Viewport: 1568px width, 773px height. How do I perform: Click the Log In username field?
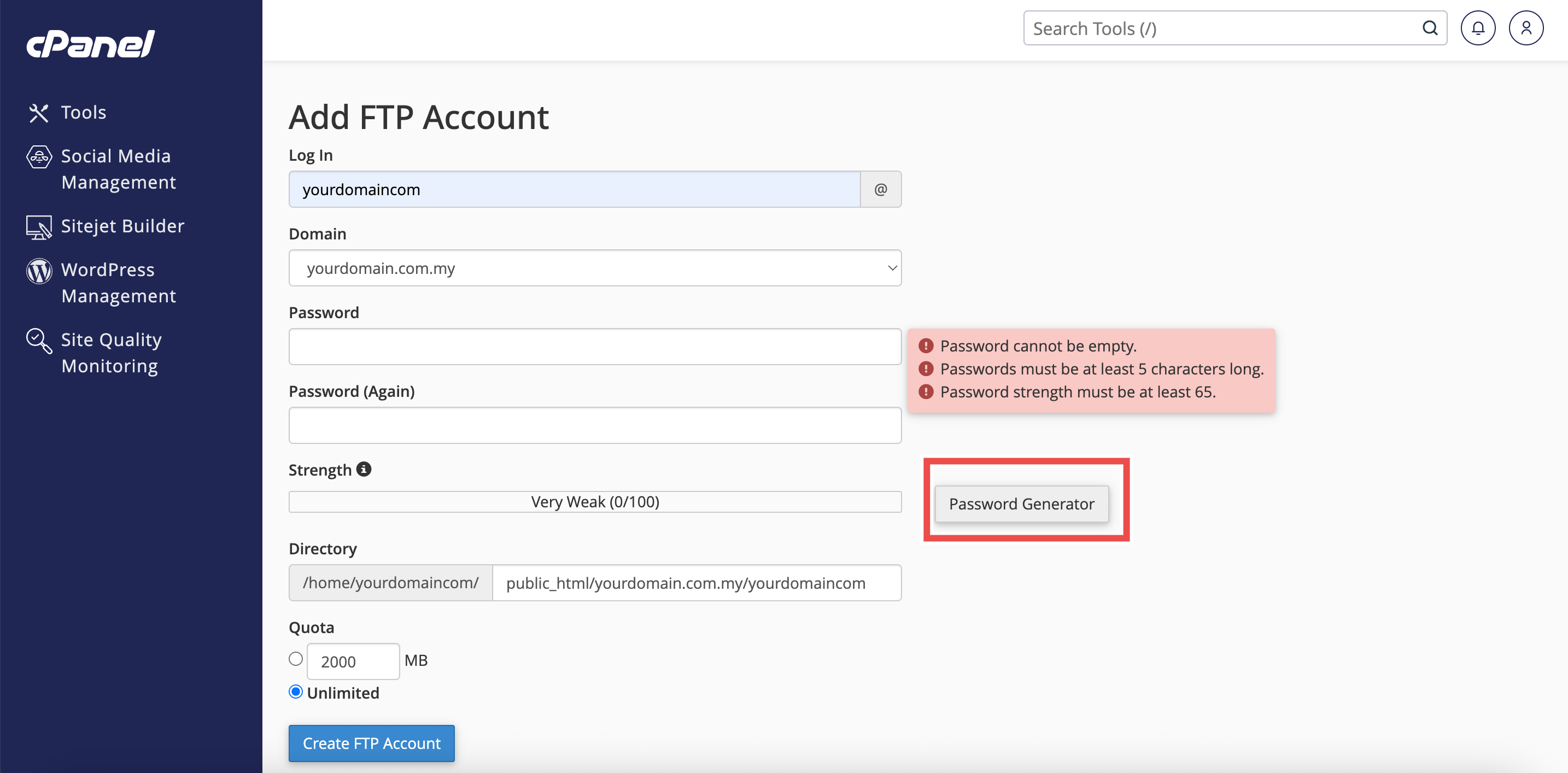click(x=574, y=189)
